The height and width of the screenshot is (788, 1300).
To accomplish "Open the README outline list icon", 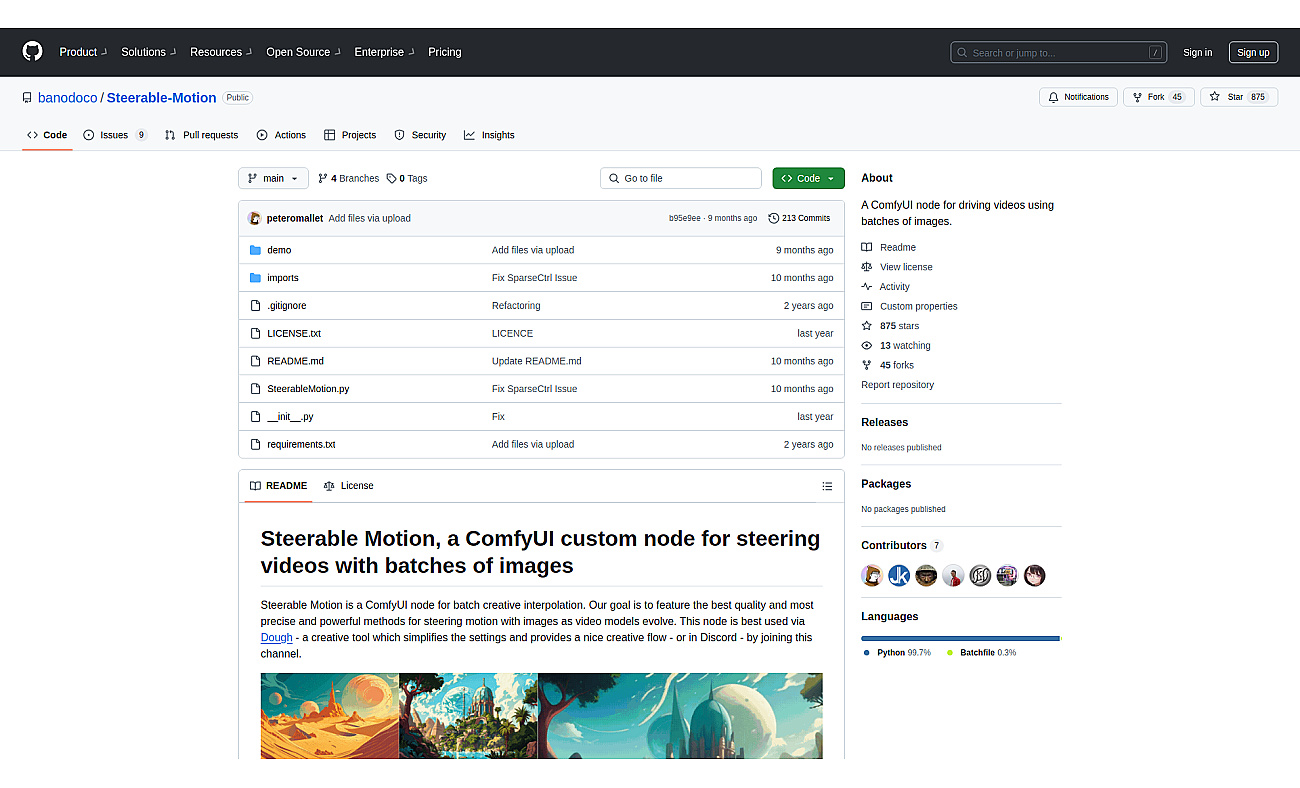I will pos(827,486).
